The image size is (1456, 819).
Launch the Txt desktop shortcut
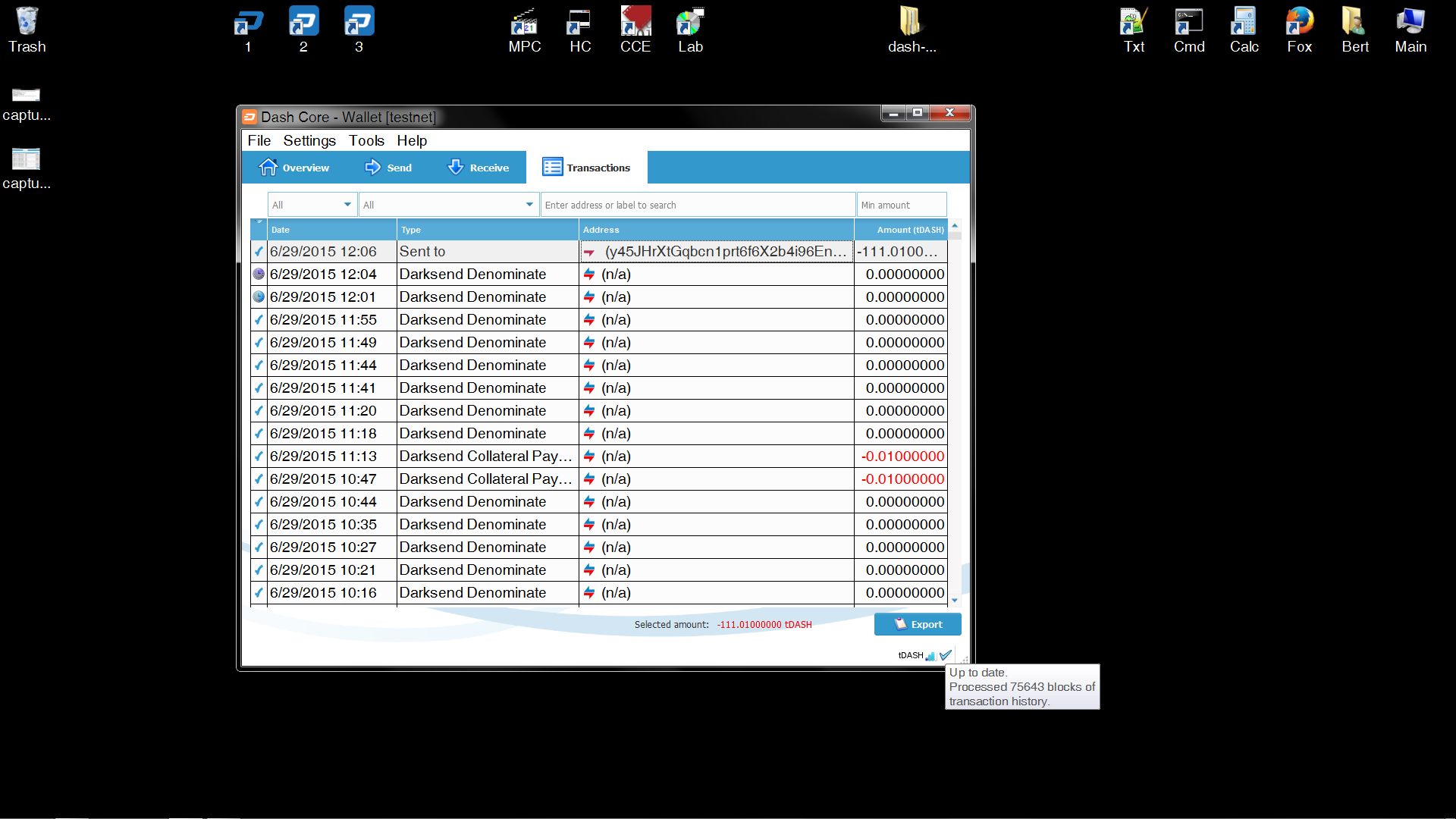click(x=1134, y=30)
